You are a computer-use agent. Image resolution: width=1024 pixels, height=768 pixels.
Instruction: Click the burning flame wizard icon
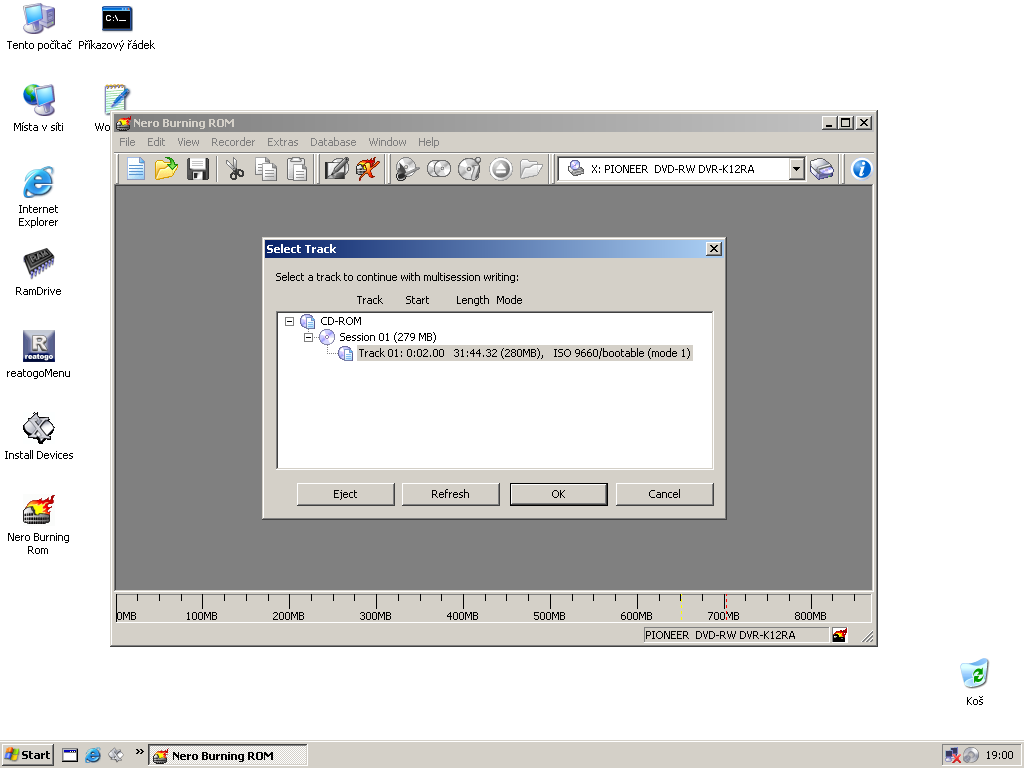pos(368,169)
